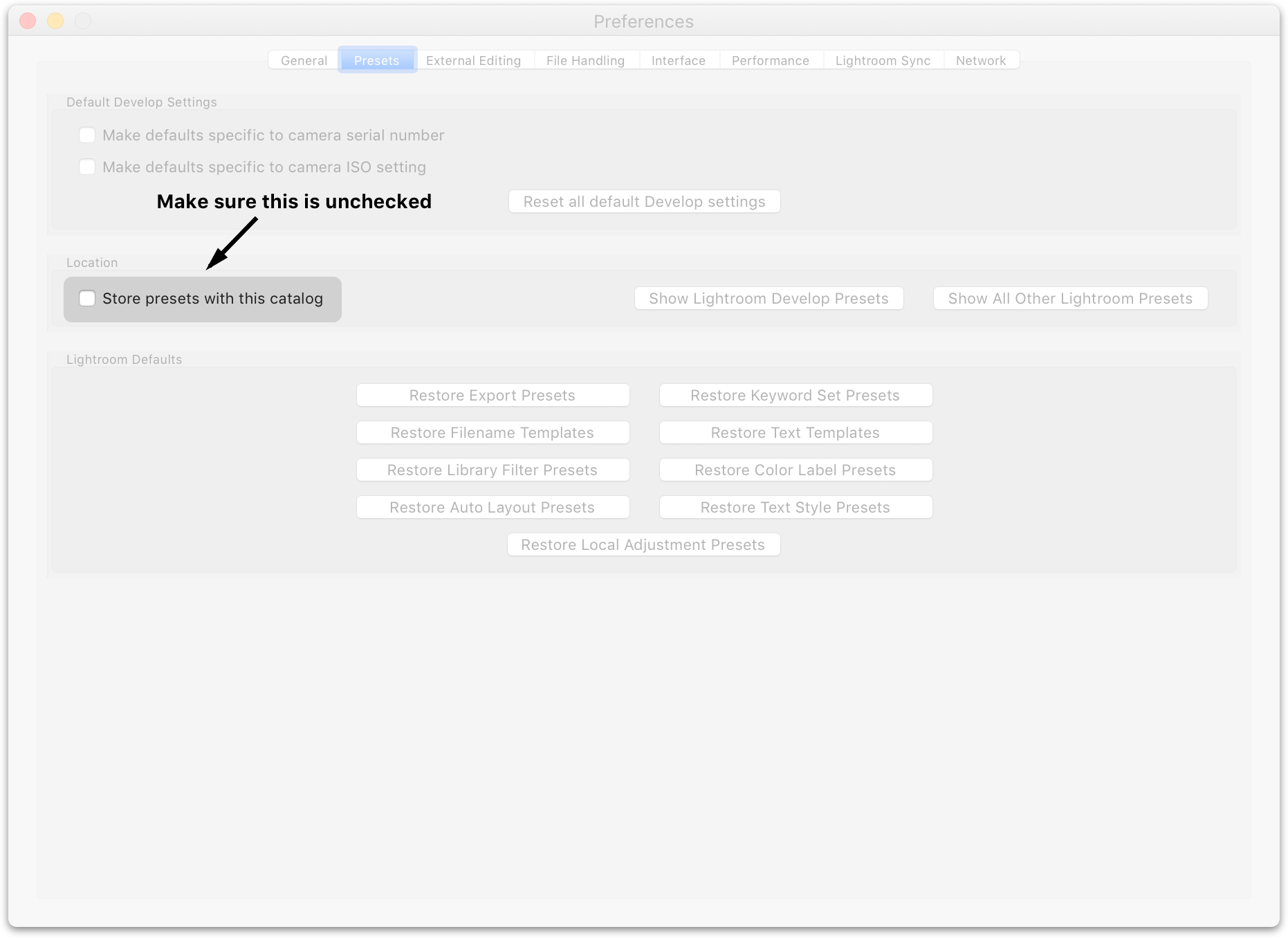Close the Preferences window with red button
The height and width of the screenshot is (938, 1288).
[28, 21]
